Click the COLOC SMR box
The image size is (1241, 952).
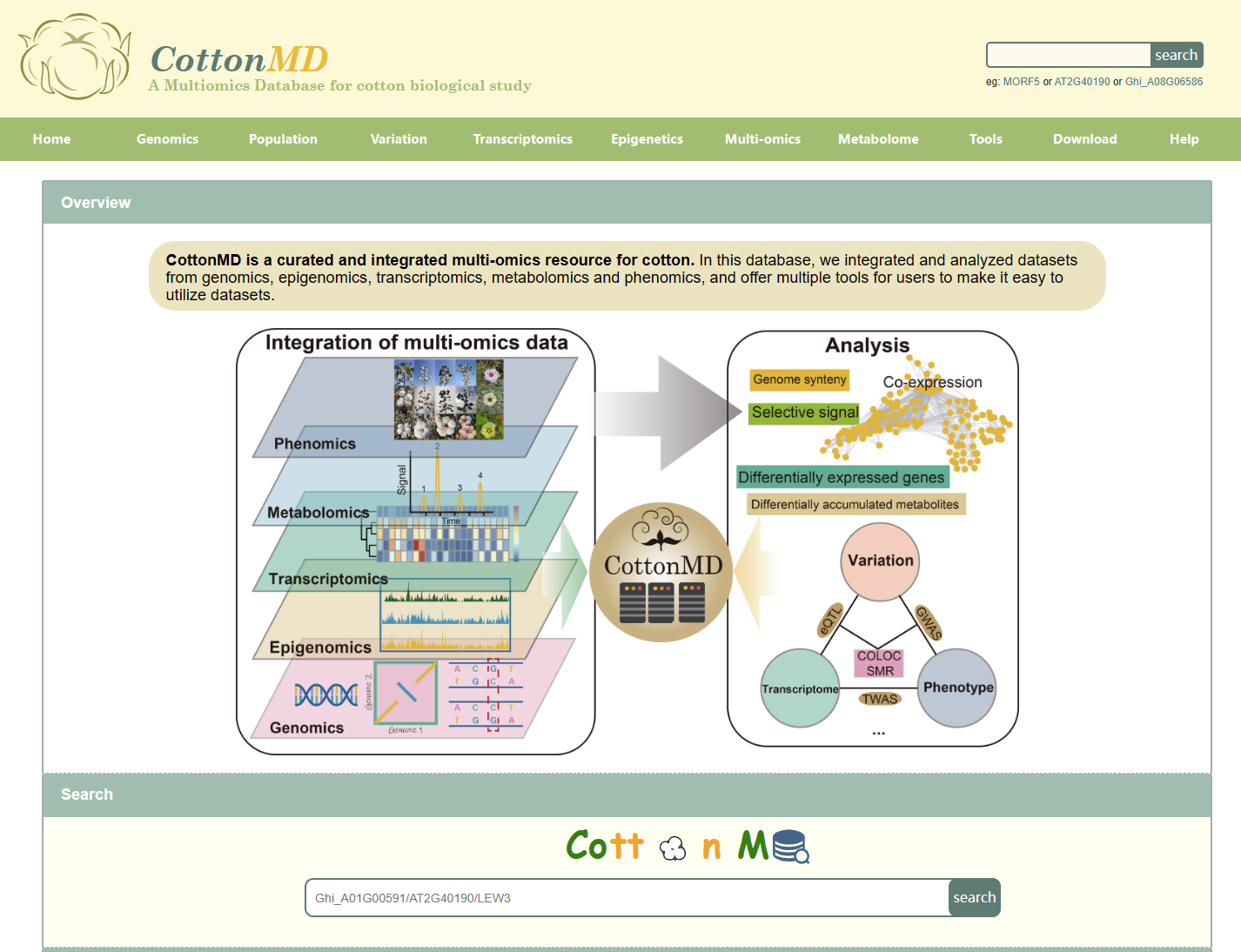pos(879,663)
